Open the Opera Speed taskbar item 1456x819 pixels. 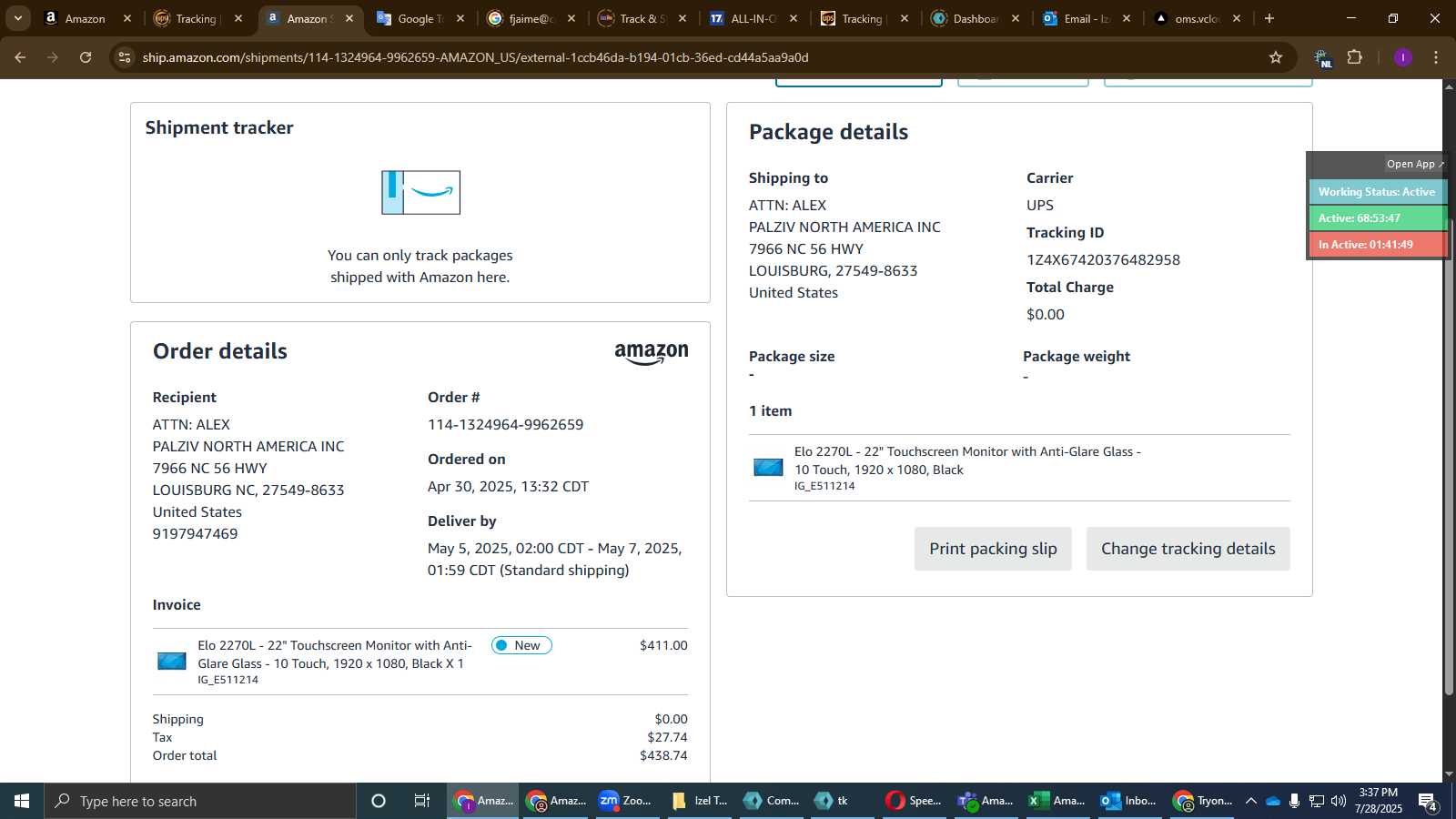(x=915, y=801)
